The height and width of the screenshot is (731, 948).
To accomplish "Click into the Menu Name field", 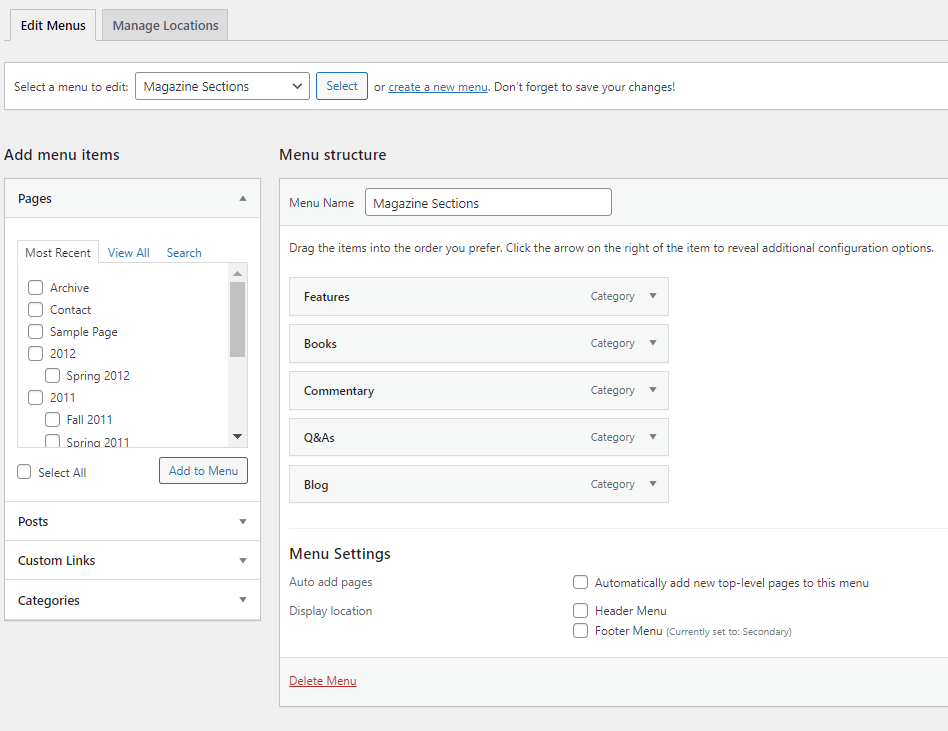I will pos(488,203).
